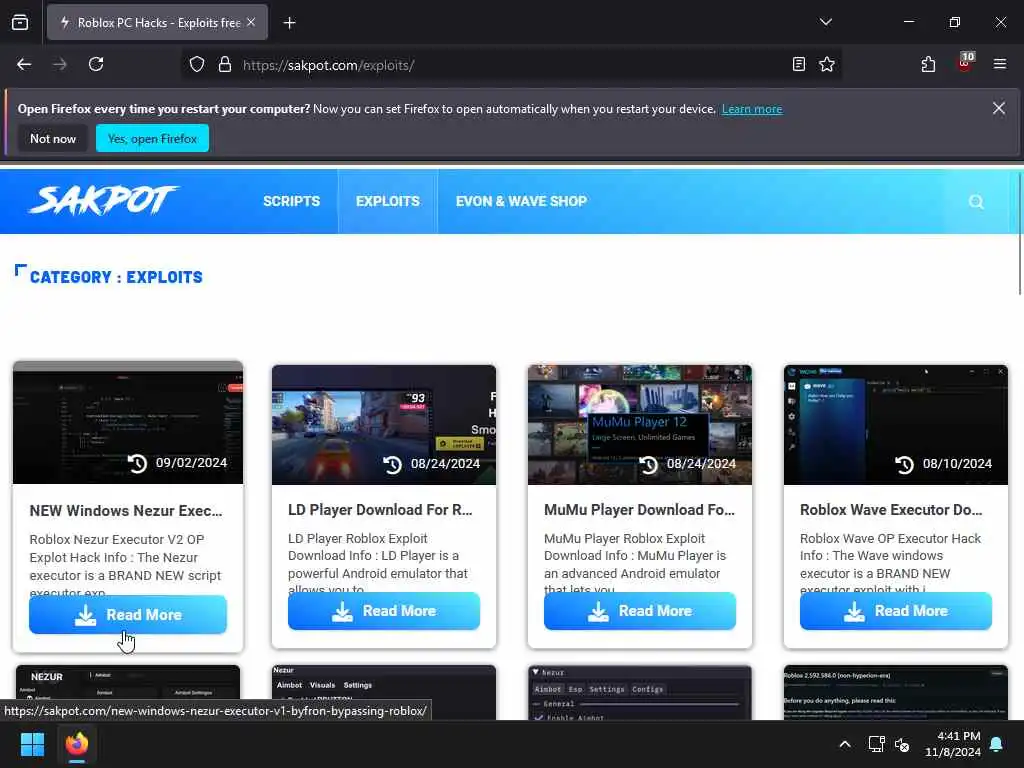Open the NEZUR thumbnail in the second row
Viewport: 1024px width, 768px height.
point(128,682)
